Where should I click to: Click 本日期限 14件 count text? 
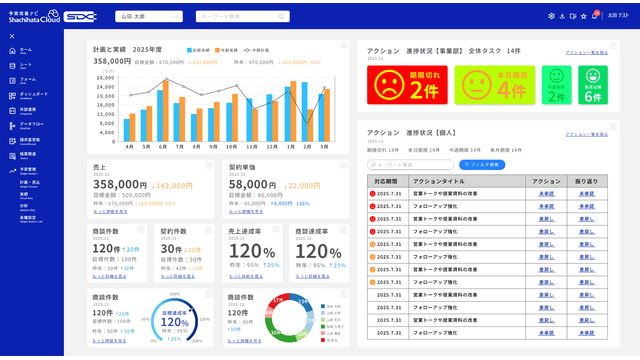(424, 150)
